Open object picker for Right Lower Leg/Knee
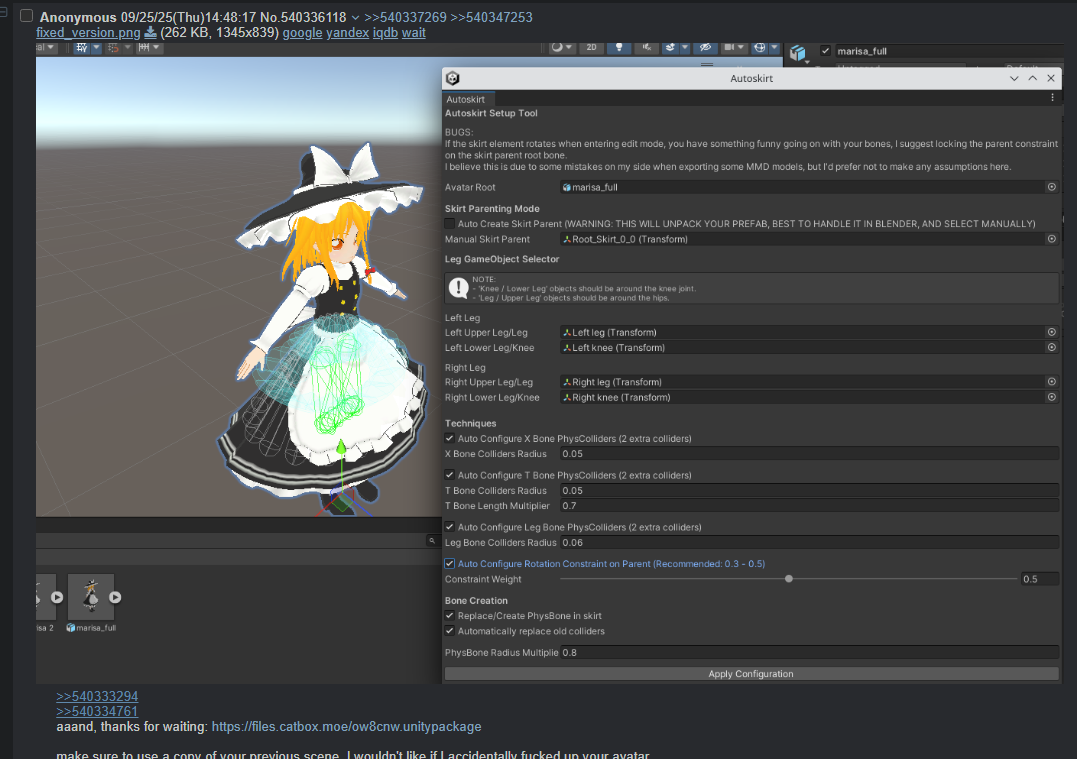This screenshot has height=759, width=1077. pyautogui.click(x=1052, y=397)
